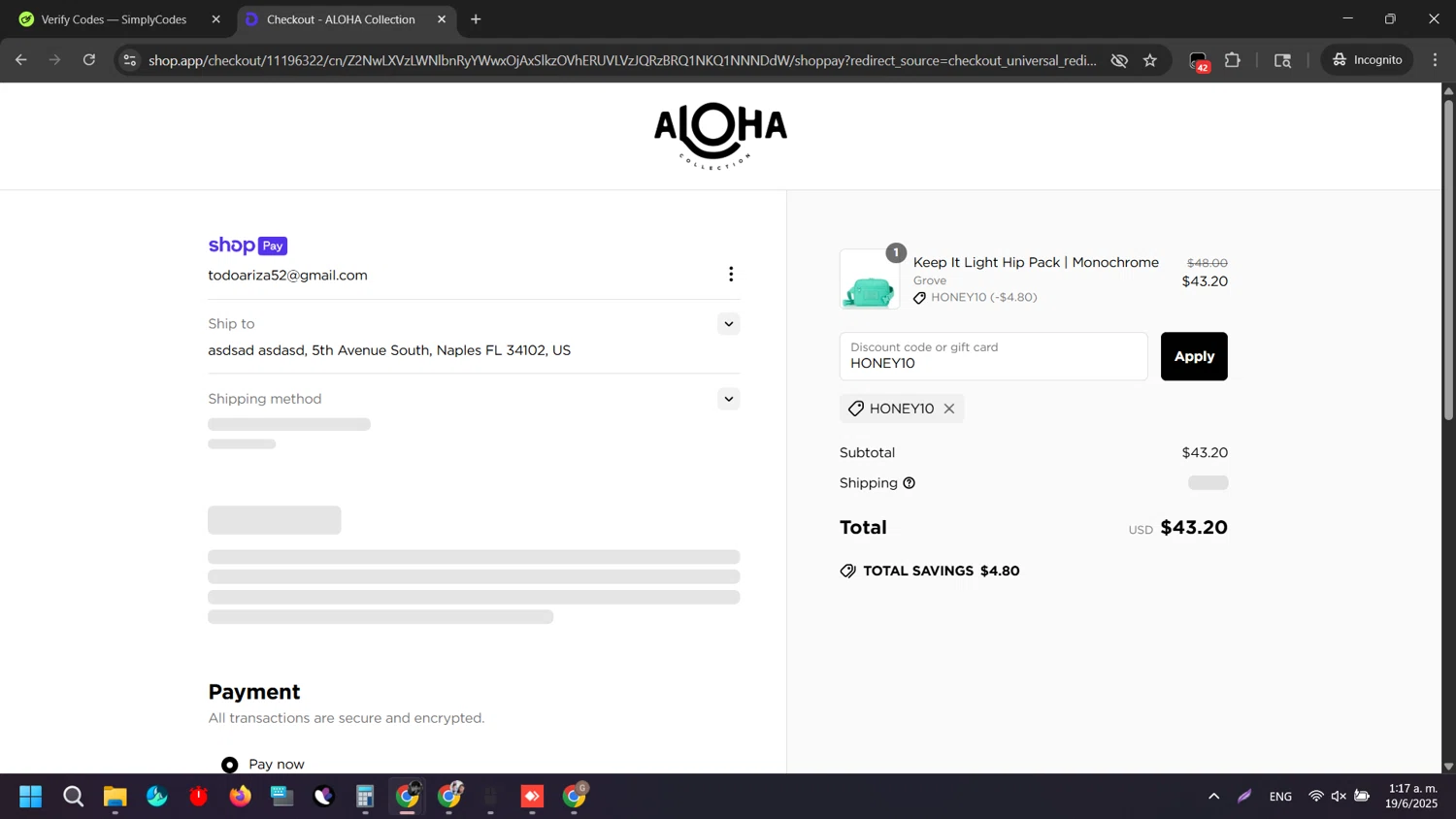Open a new browser tab

click(x=476, y=19)
